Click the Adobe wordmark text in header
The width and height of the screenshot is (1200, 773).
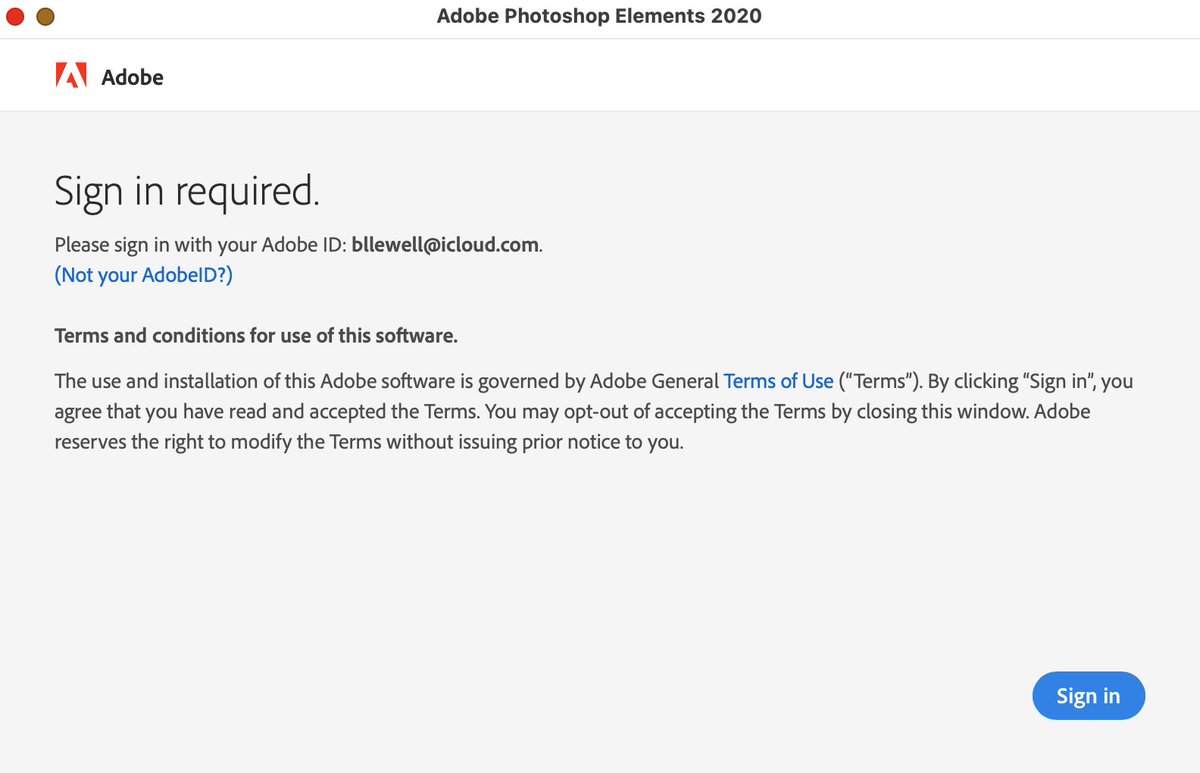132,78
